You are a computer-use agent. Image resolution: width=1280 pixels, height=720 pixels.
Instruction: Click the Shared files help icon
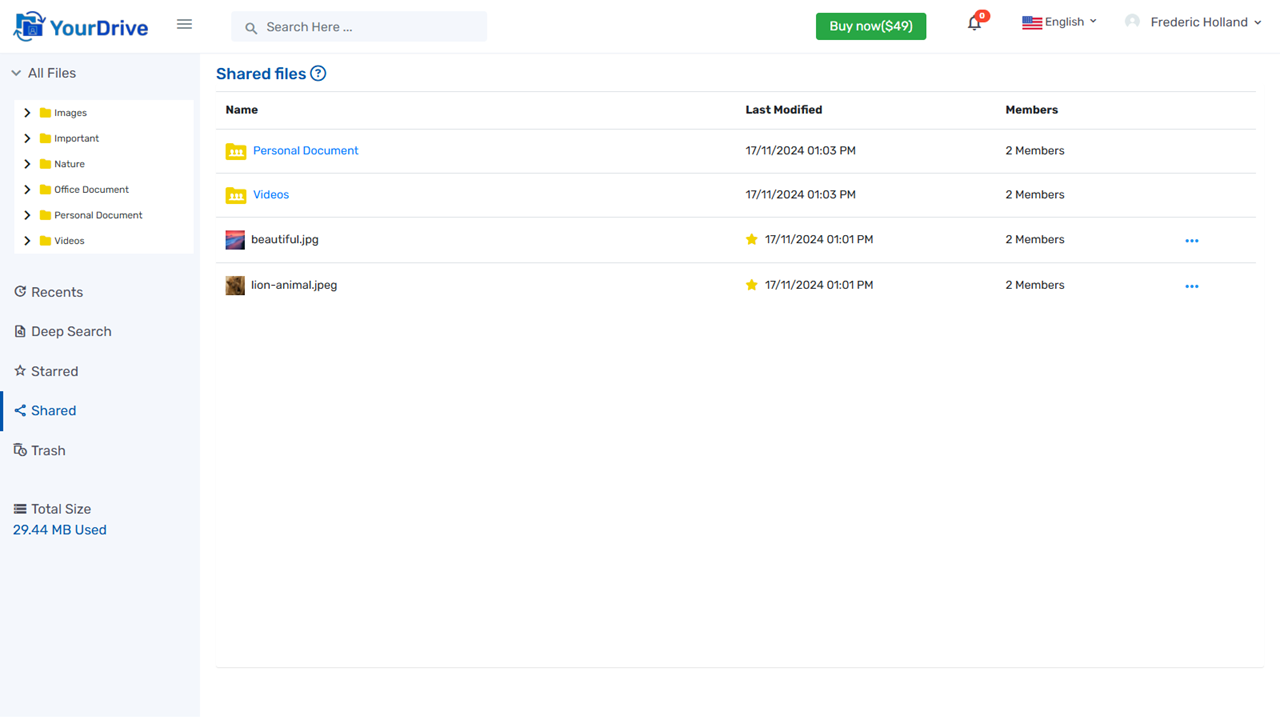318,73
